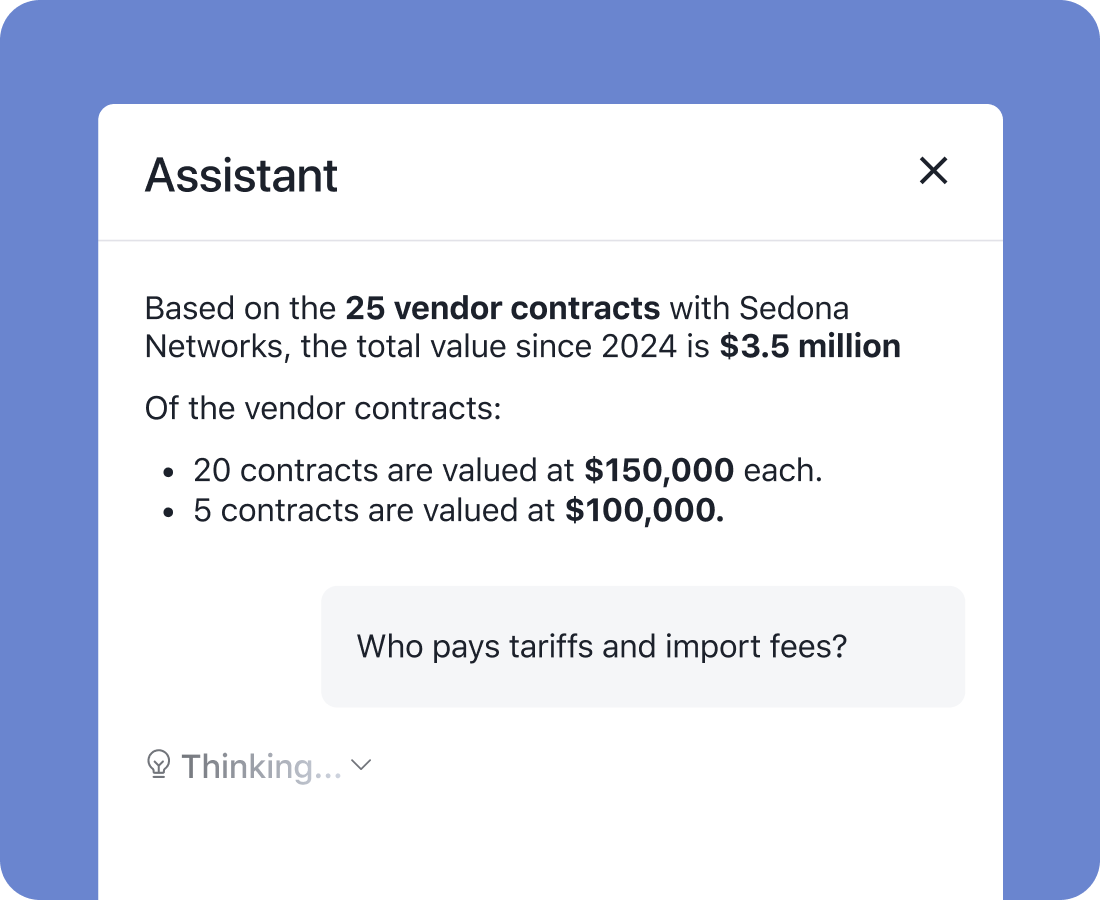The width and height of the screenshot is (1100, 900).
Task: Select the $150,000 contract bullet point
Action: tap(507, 469)
